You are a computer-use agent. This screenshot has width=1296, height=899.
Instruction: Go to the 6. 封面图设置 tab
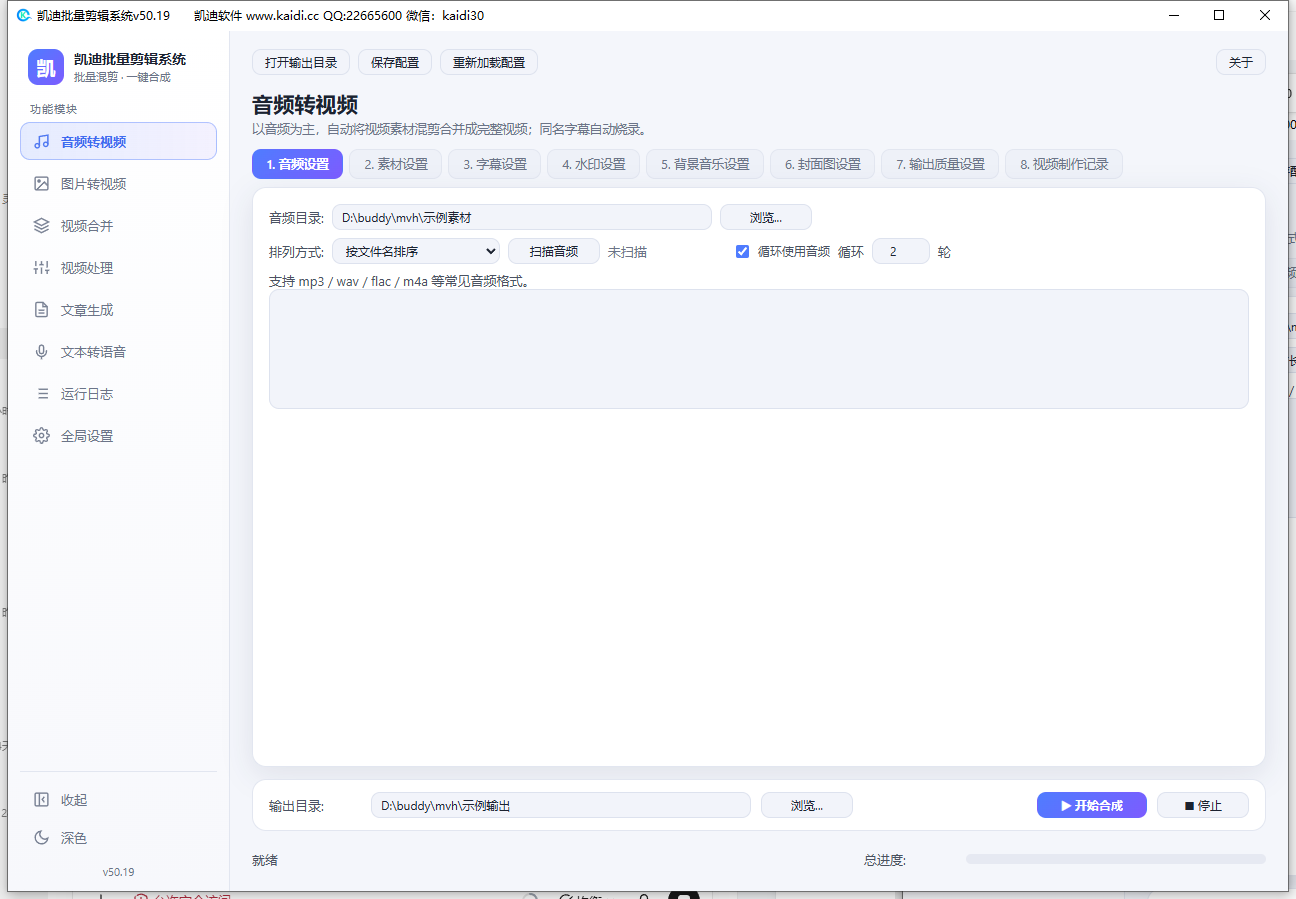(822, 164)
